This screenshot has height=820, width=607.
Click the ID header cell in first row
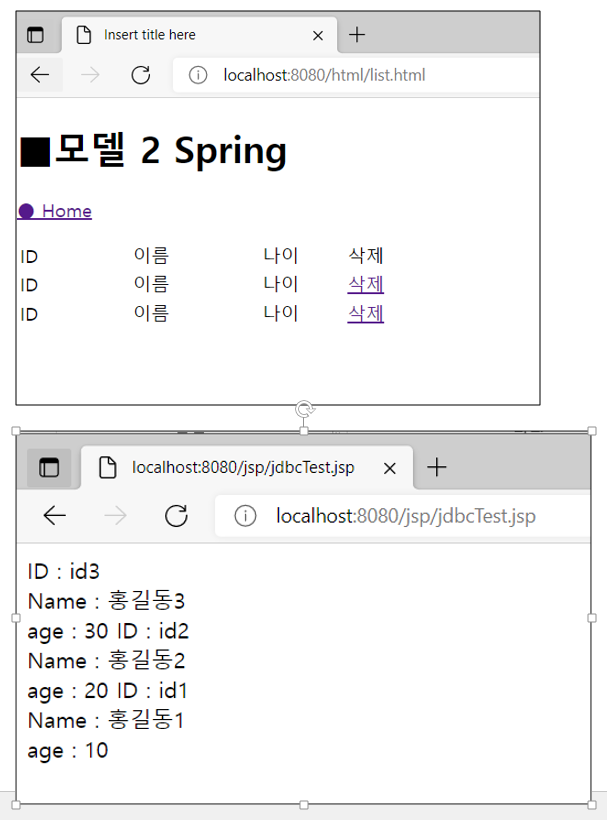(x=29, y=257)
